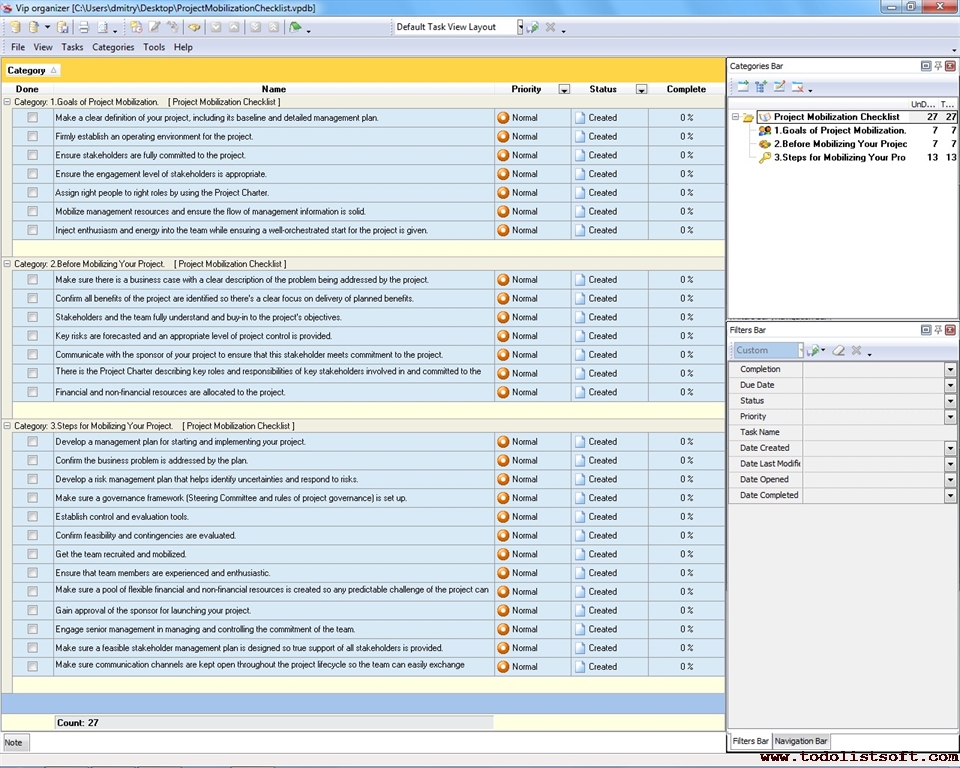The image size is (960, 768).
Task: Click the add category icon in Categories Bar
Action: [742, 87]
